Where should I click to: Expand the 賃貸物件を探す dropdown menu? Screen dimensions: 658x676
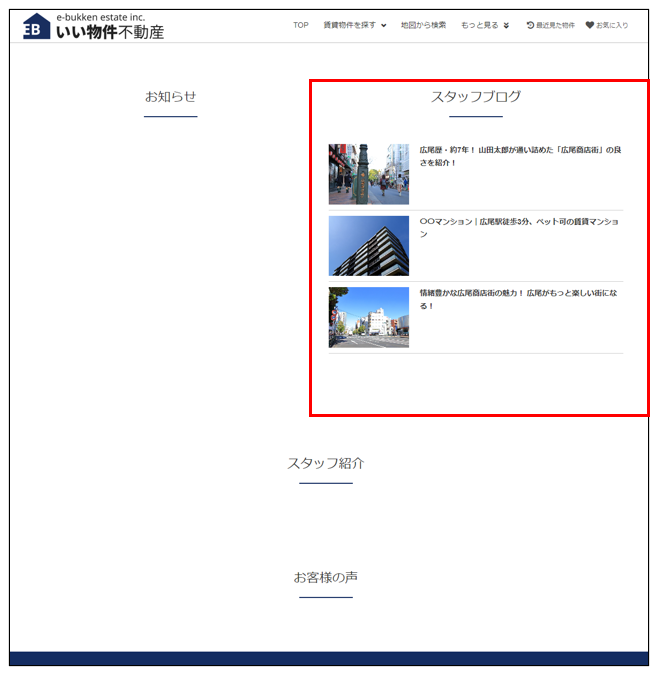pos(355,25)
